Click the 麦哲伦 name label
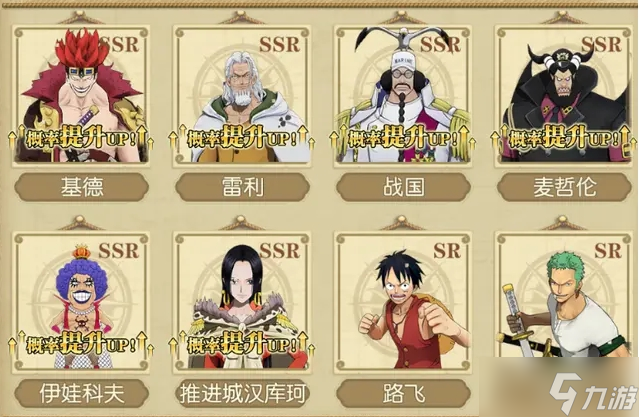The image size is (639, 417). click(564, 187)
